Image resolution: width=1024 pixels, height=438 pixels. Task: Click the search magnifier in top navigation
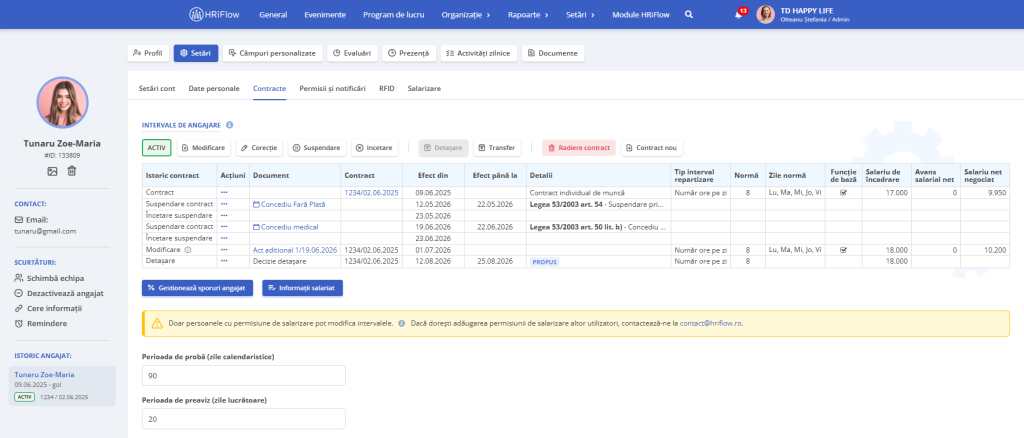[688, 14]
